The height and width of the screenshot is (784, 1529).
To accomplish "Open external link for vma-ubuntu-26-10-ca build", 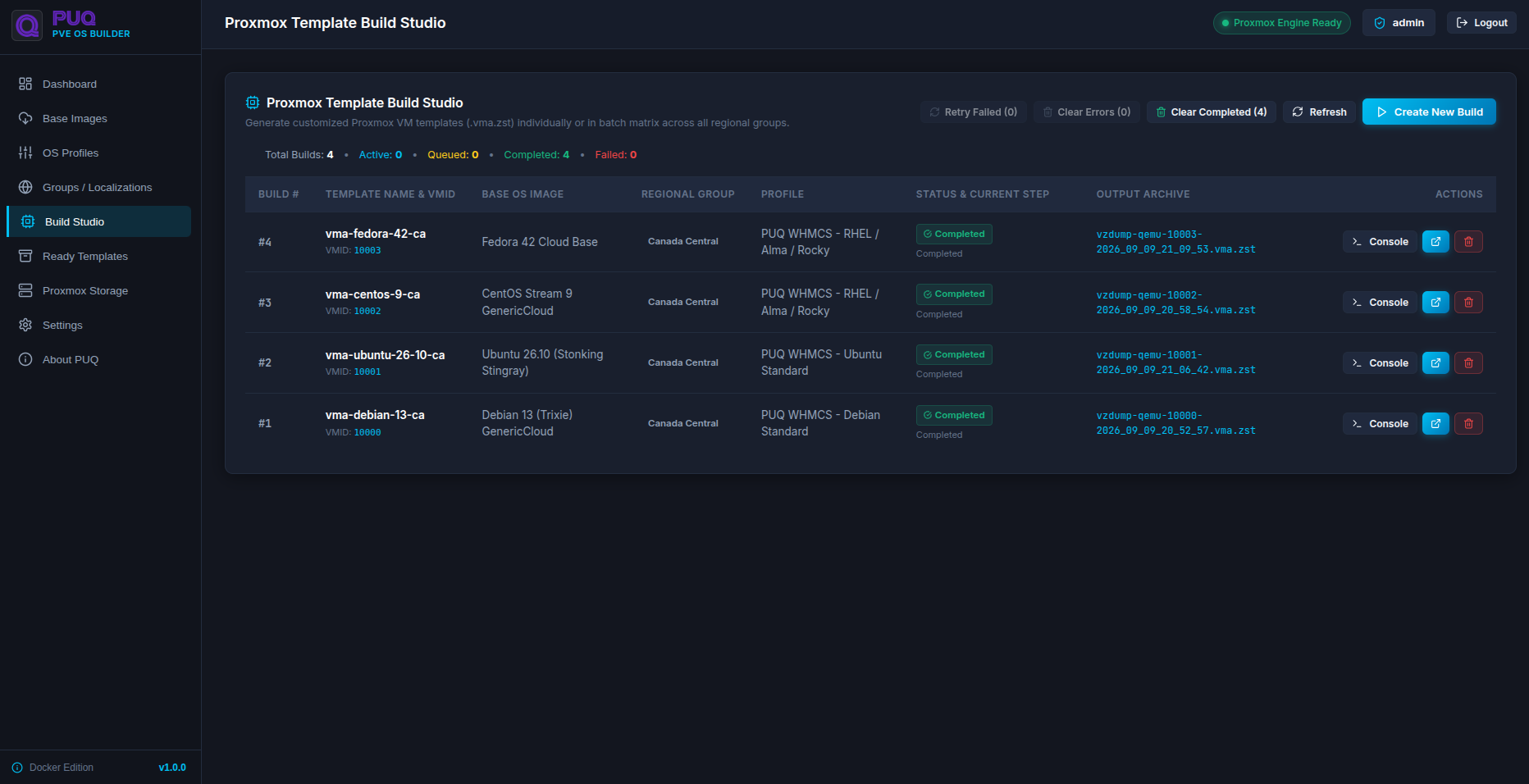I will coord(1435,363).
